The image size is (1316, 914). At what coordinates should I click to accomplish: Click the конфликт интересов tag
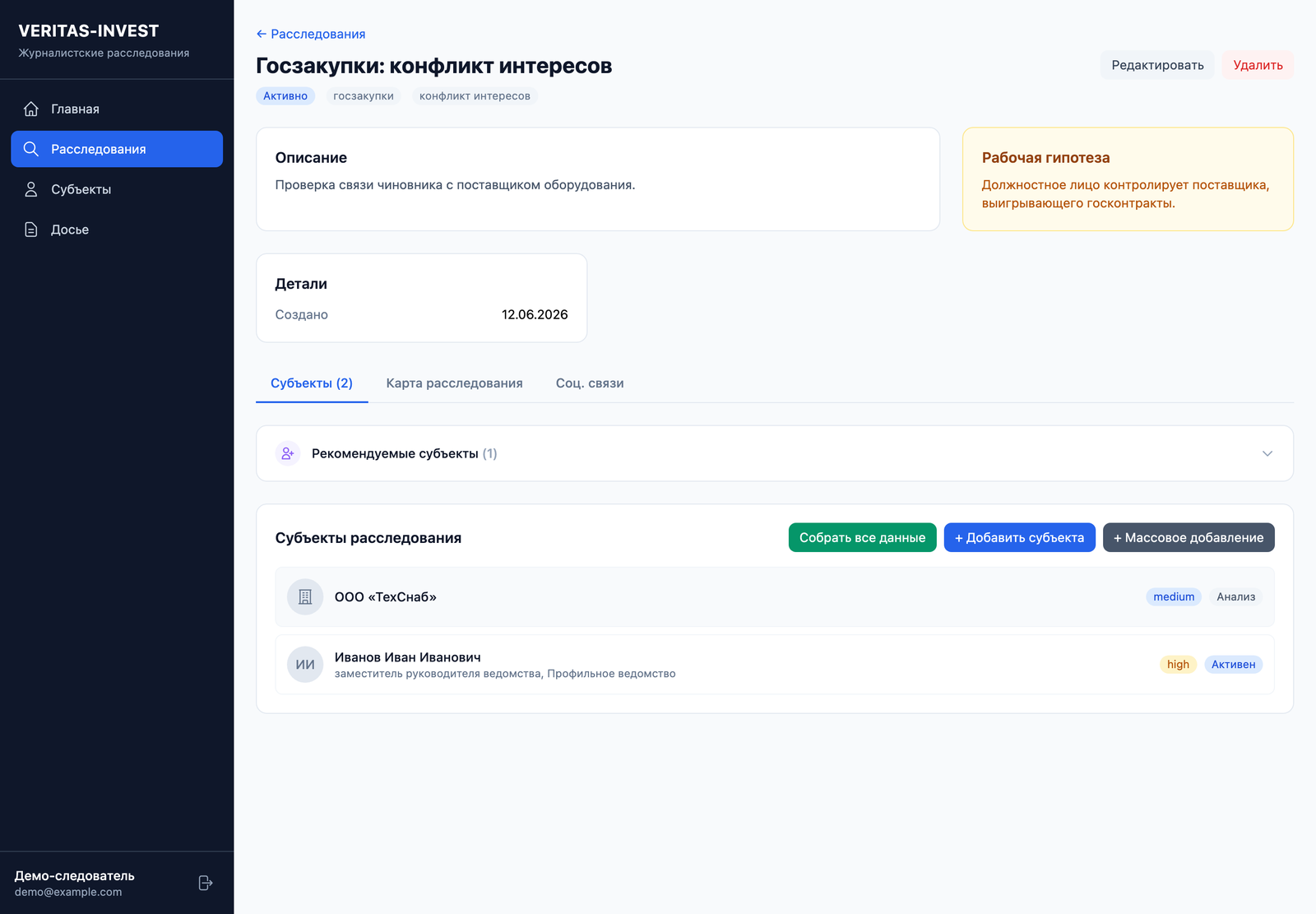click(x=475, y=96)
